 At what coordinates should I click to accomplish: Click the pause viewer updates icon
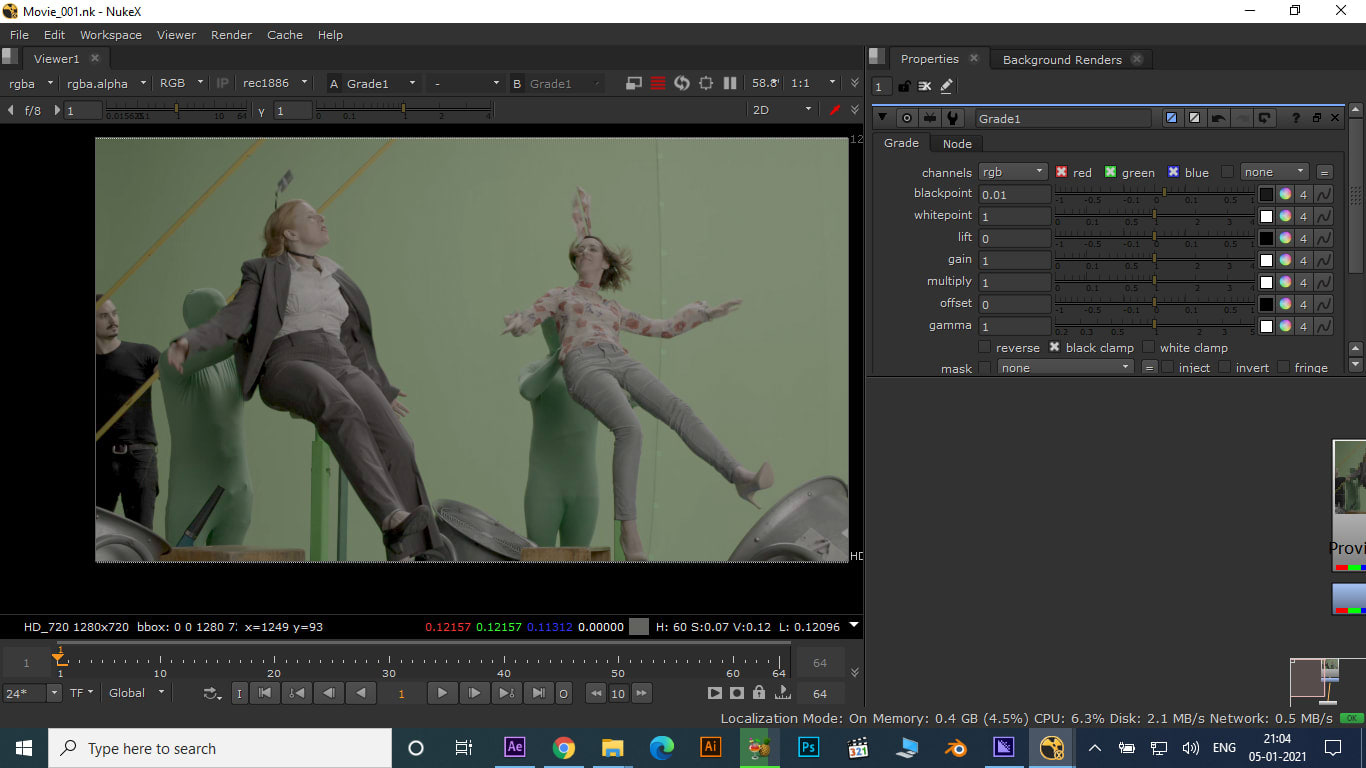[730, 83]
